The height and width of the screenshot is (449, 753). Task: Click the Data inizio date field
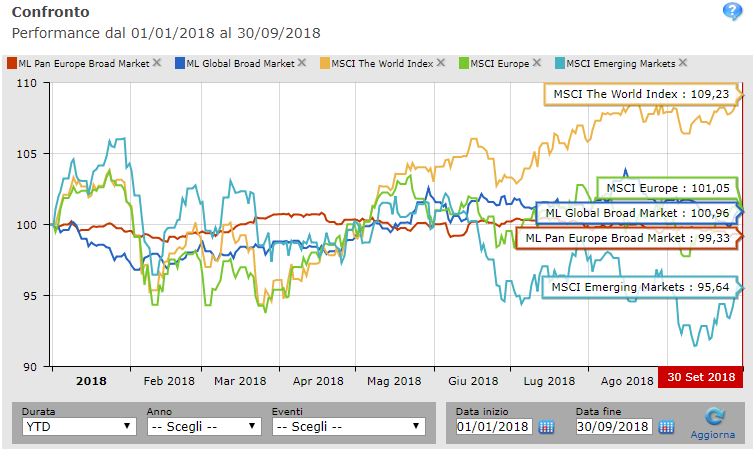(494, 426)
